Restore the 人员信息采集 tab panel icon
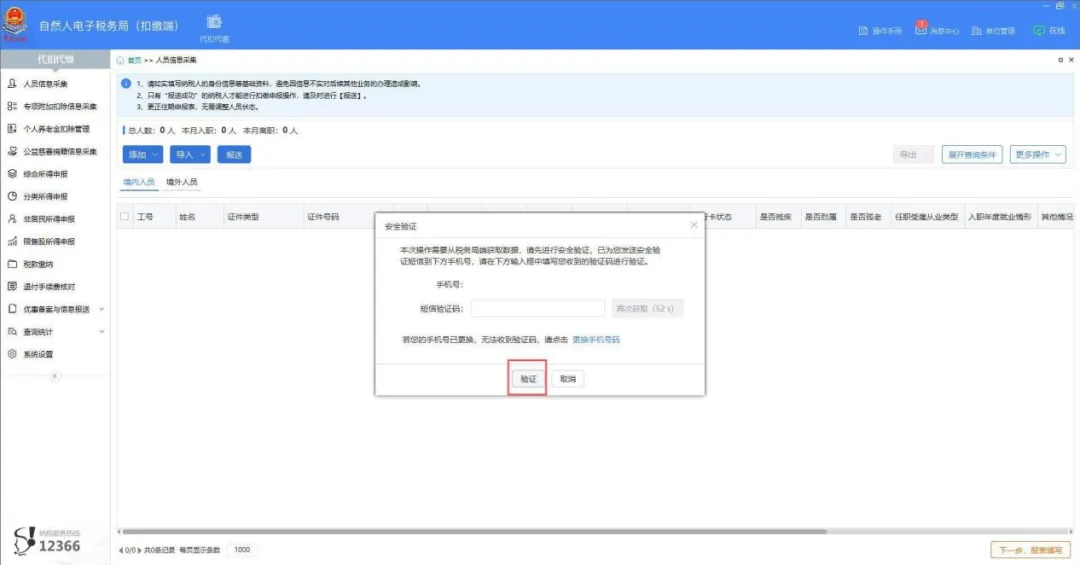The image size is (1080, 565). point(1061,60)
